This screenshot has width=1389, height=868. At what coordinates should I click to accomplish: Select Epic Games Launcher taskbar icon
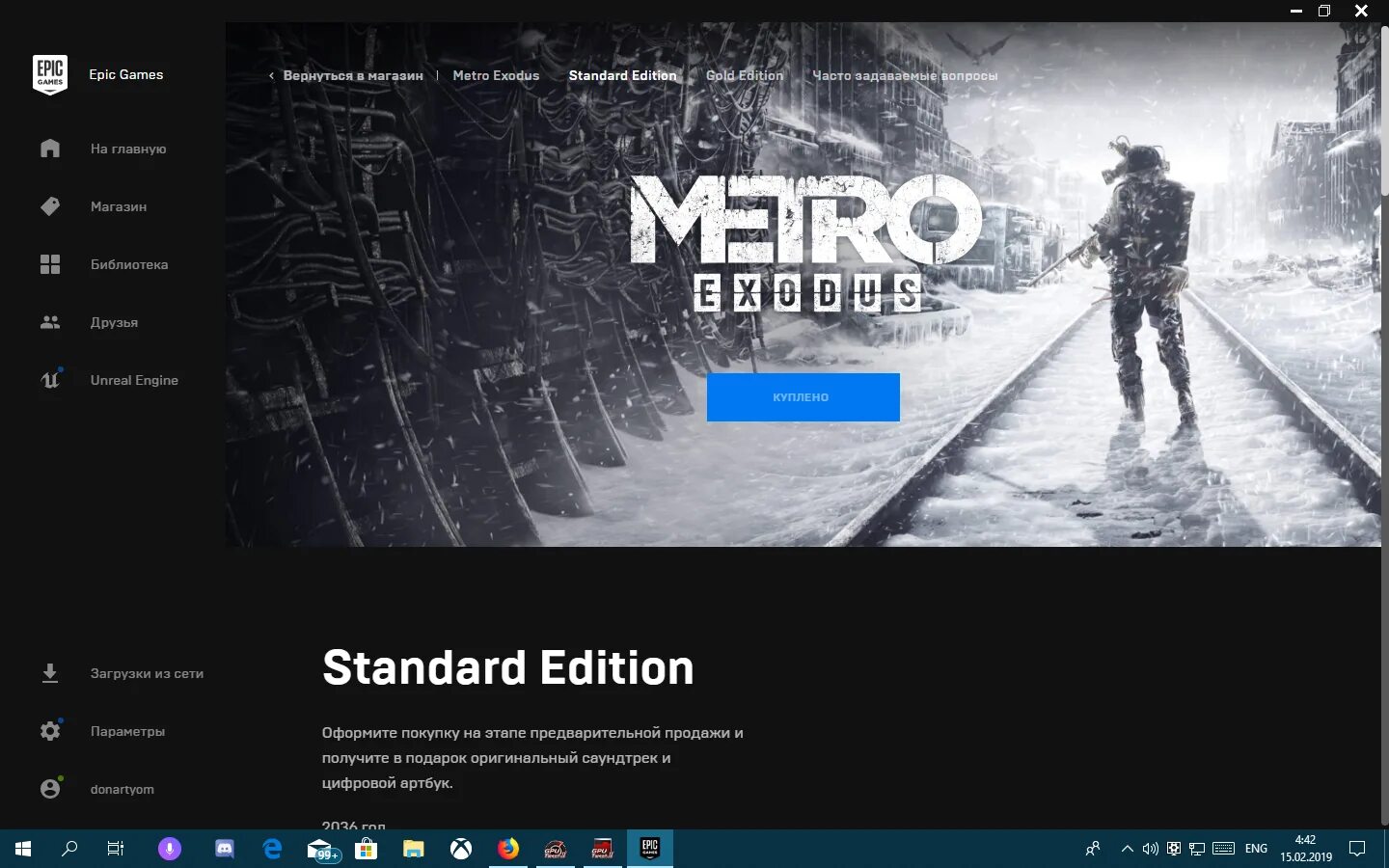[650, 849]
